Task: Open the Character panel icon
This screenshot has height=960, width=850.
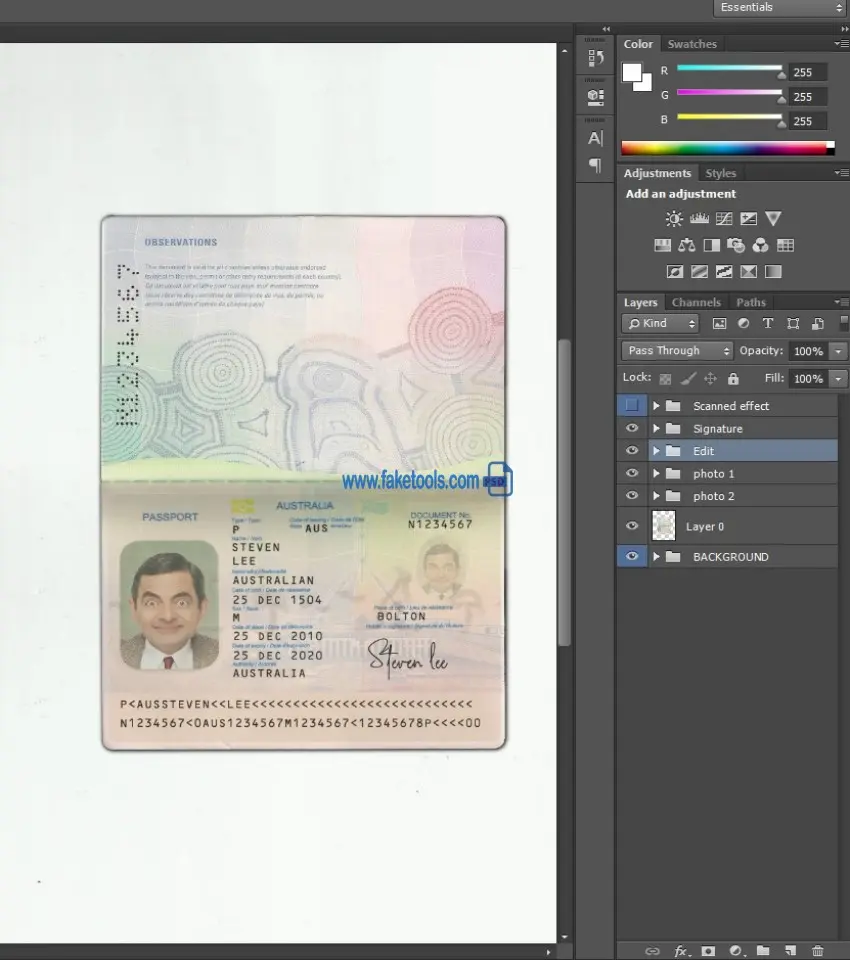Action: tap(595, 138)
